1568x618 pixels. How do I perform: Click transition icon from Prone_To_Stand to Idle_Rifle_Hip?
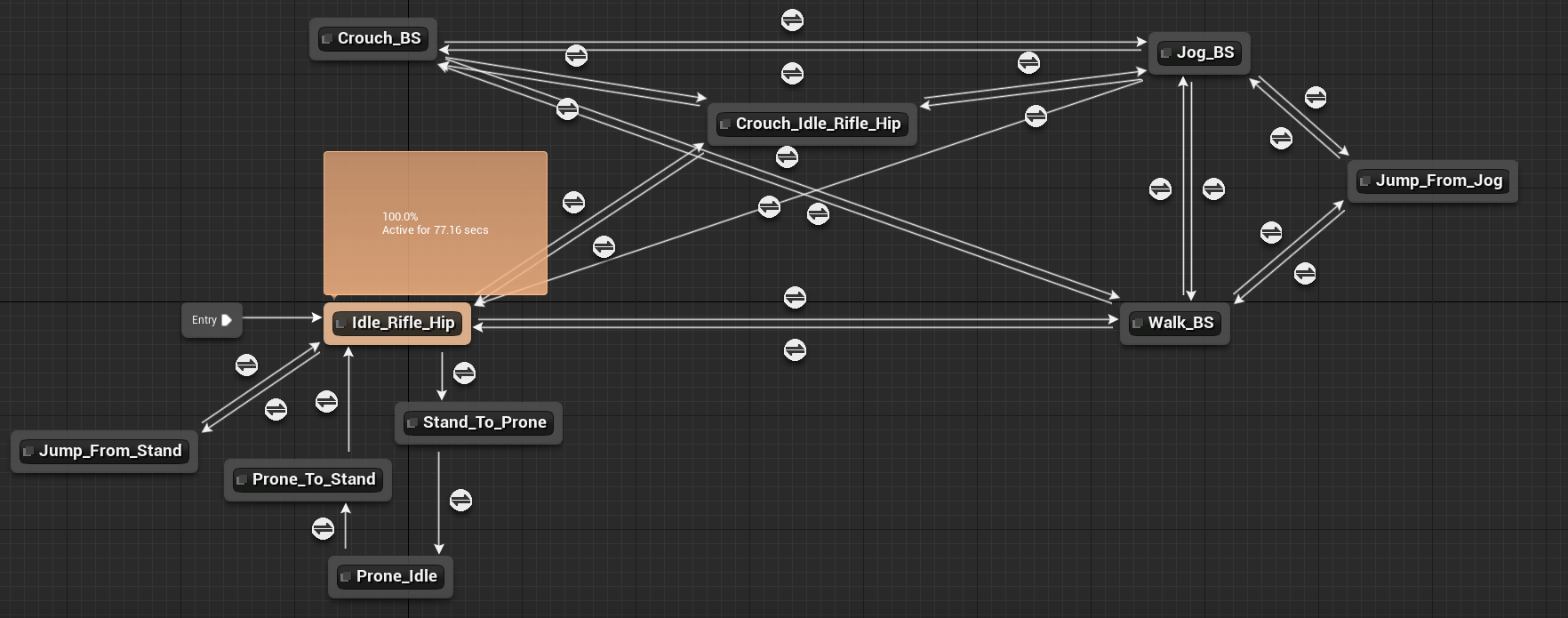point(326,402)
